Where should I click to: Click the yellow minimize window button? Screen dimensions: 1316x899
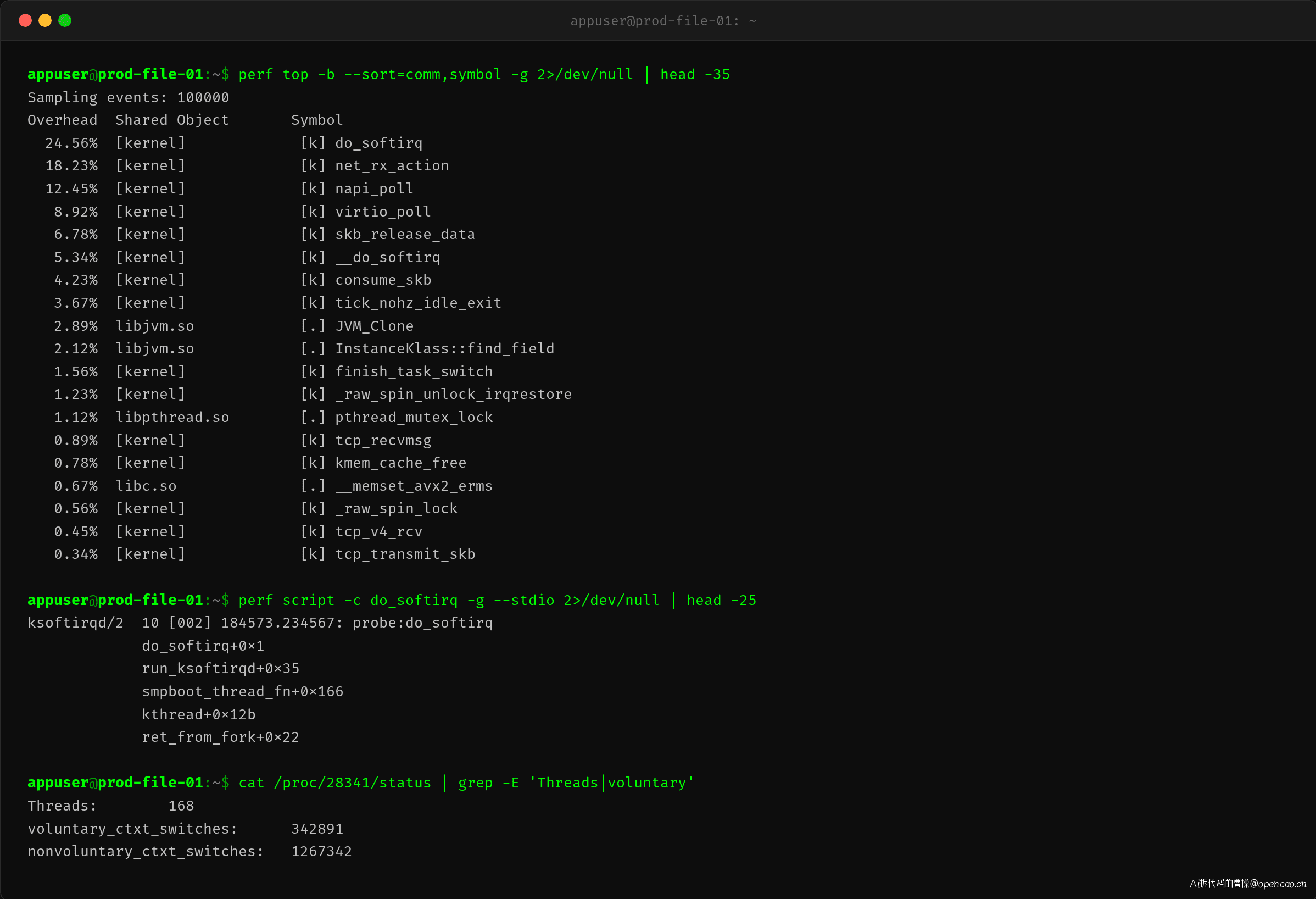point(45,21)
